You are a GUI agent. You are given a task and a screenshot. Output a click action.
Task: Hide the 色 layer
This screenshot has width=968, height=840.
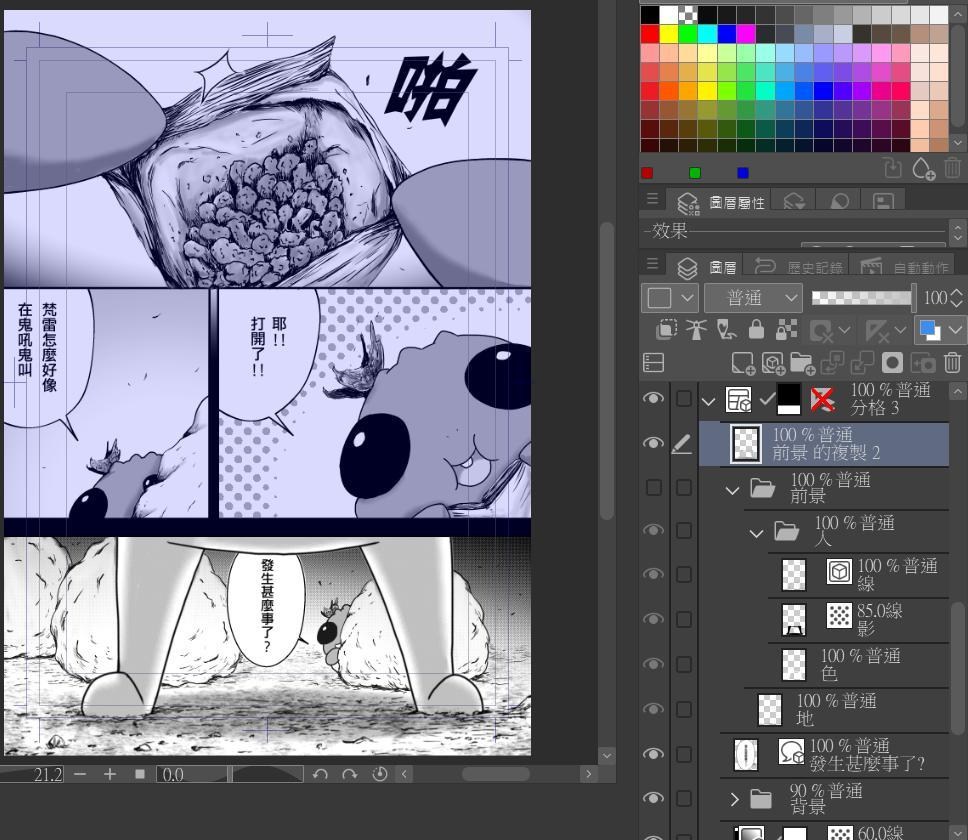pos(653,664)
